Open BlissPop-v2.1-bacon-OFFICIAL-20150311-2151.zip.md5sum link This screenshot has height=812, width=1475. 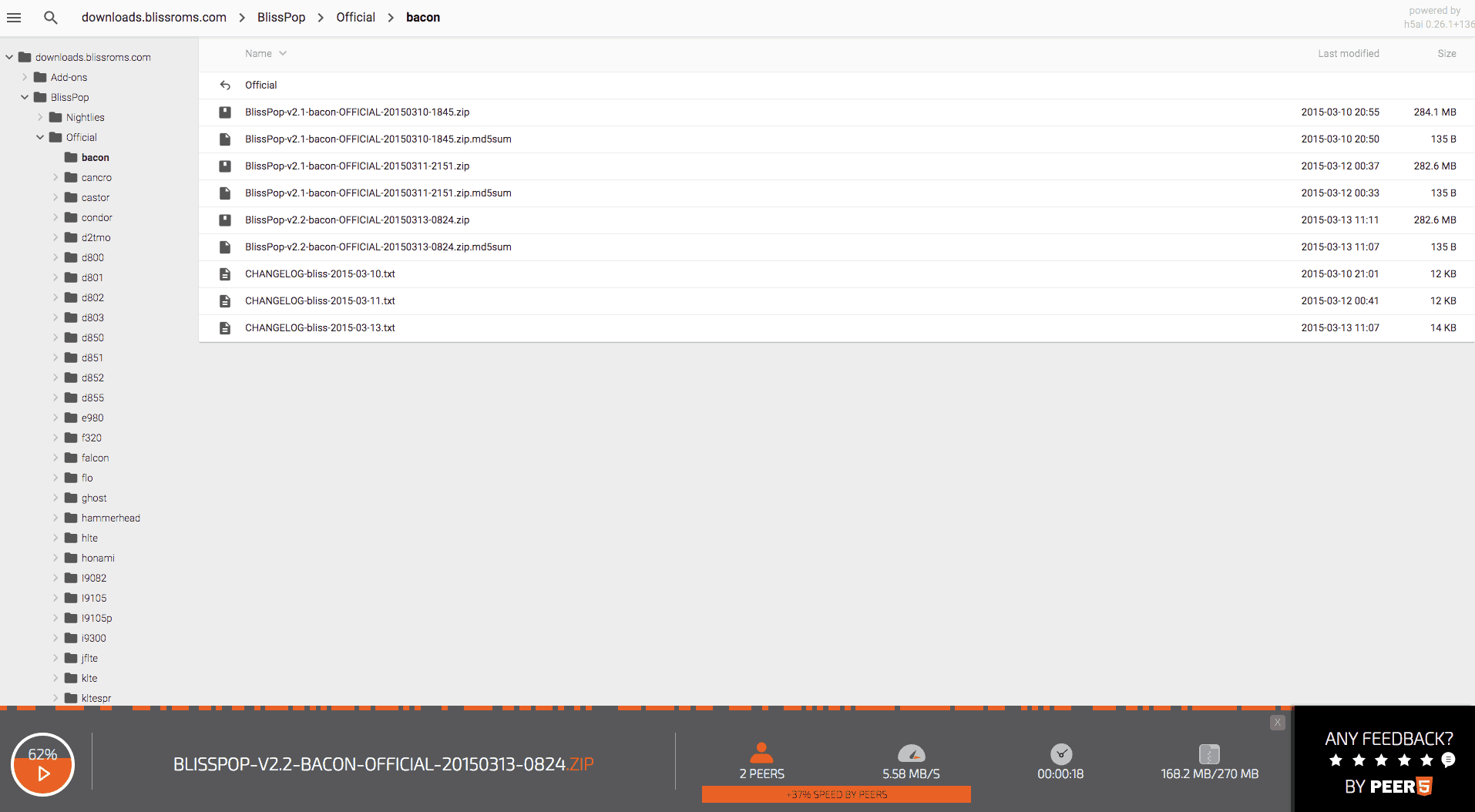coord(378,193)
